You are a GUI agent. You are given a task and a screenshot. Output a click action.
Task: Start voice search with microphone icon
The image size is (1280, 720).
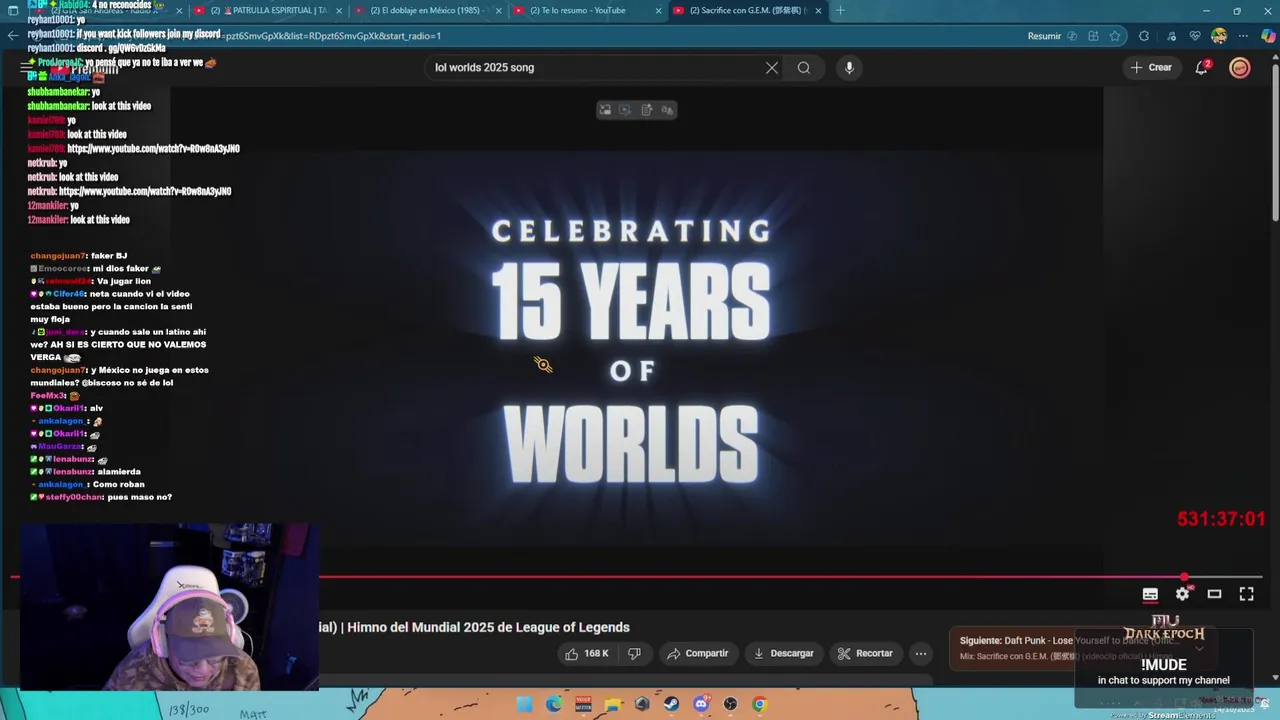[x=849, y=68]
